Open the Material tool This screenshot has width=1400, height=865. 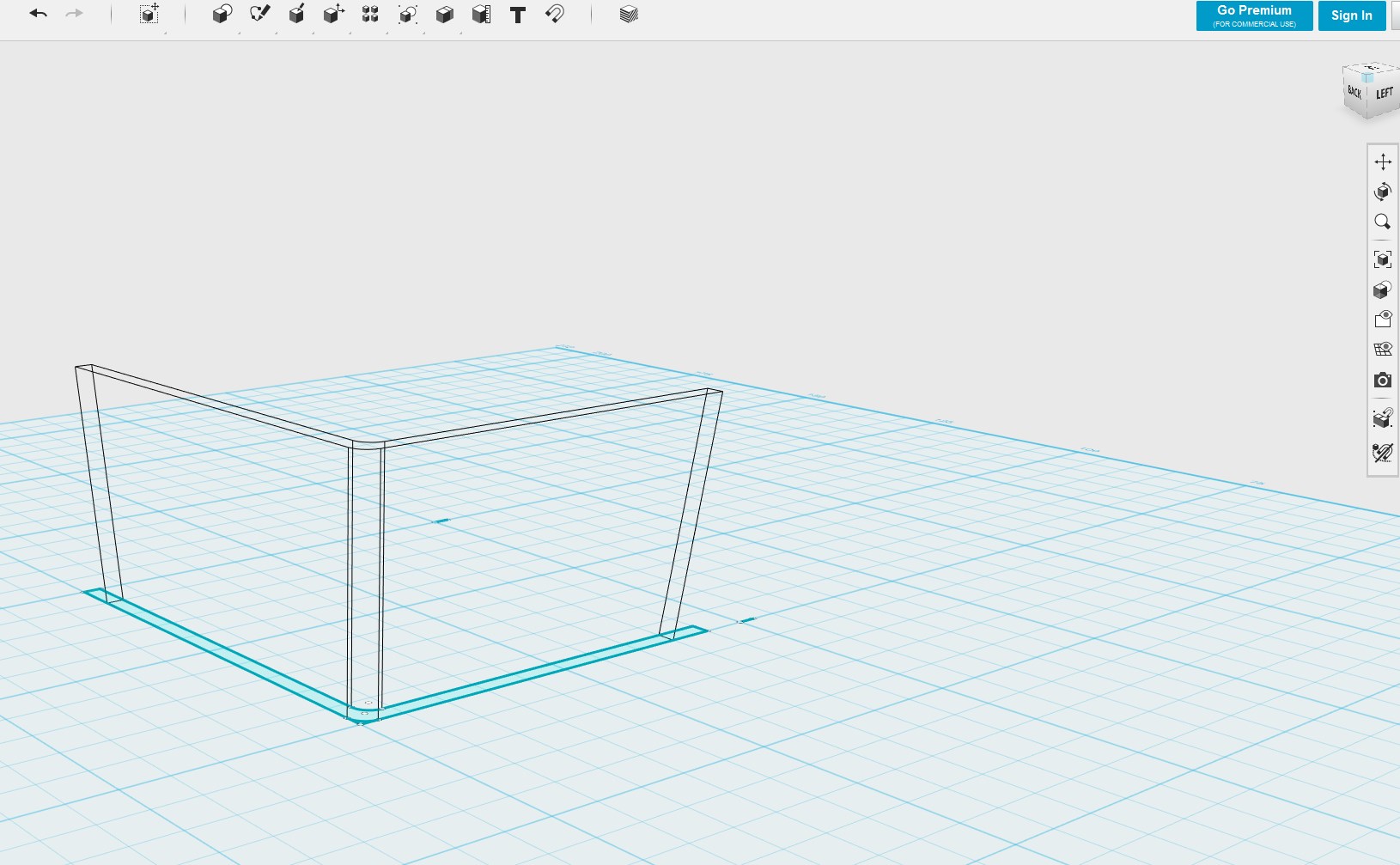tap(629, 14)
